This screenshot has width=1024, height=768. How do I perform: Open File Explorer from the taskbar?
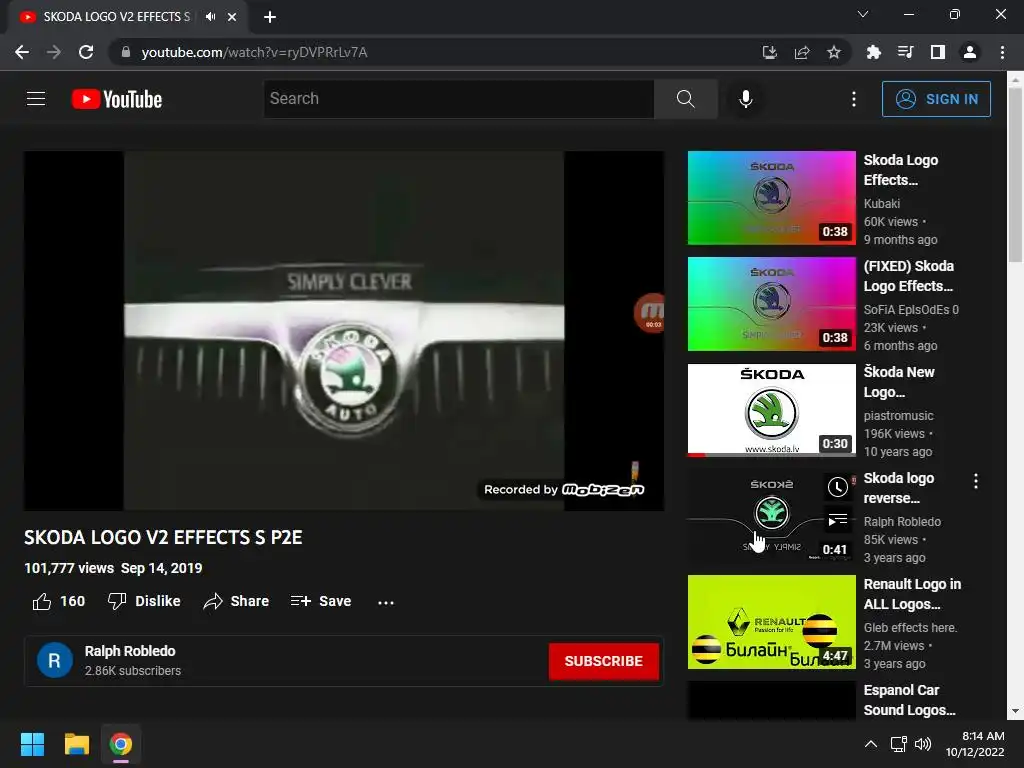coord(76,744)
